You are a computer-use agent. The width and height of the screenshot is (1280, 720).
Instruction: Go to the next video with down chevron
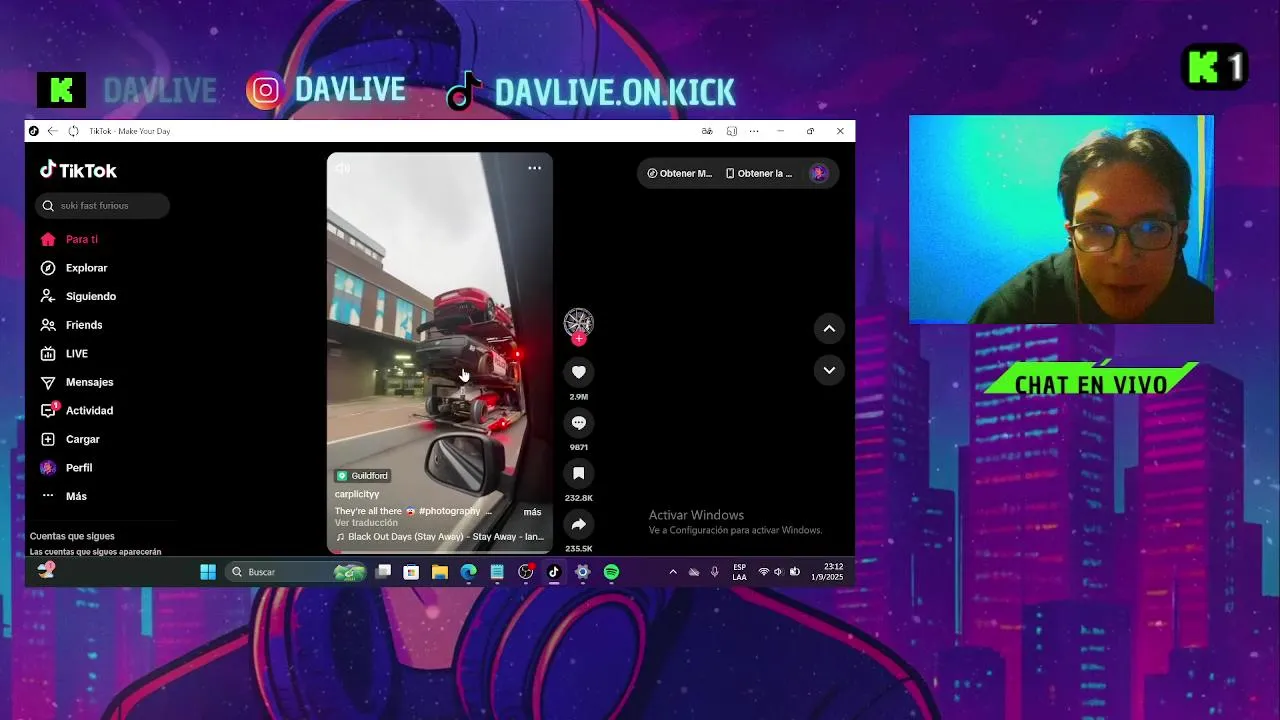coord(829,370)
